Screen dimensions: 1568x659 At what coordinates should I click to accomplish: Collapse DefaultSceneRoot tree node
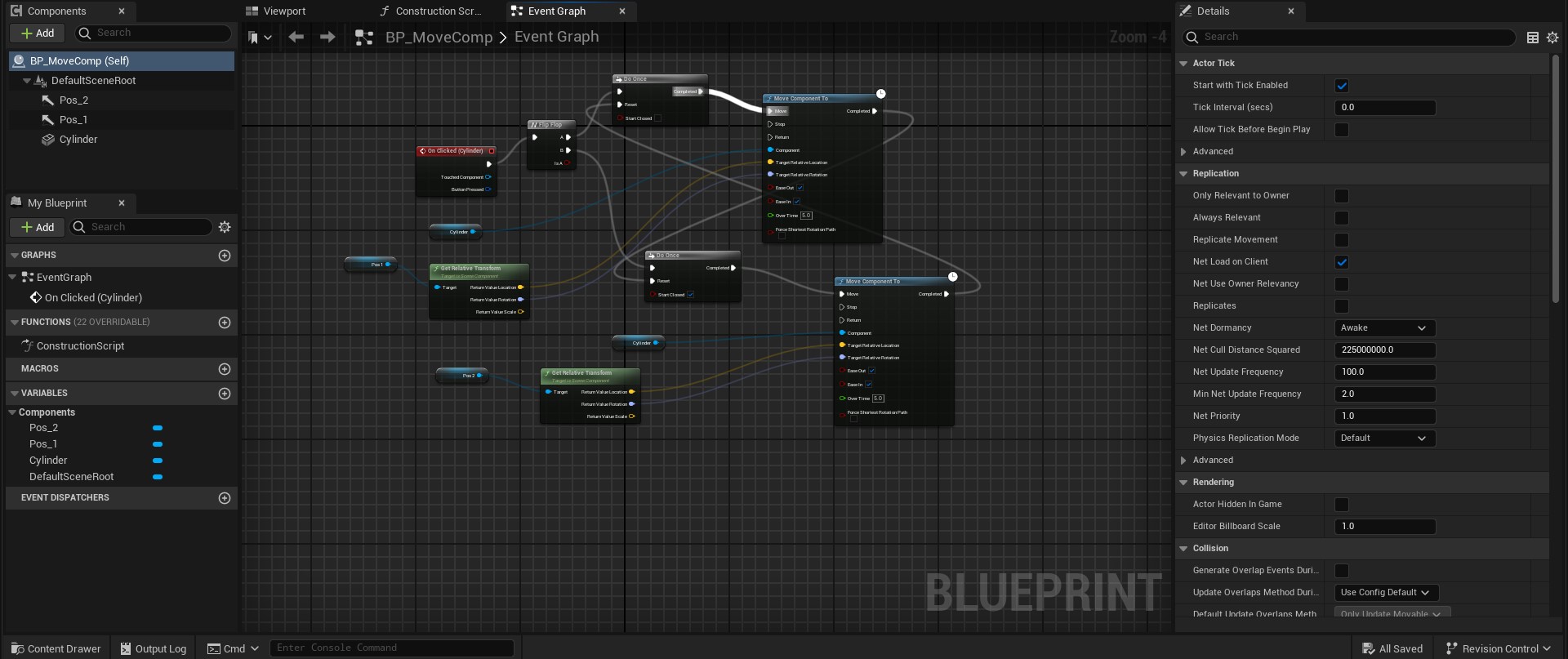pos(27,81)
